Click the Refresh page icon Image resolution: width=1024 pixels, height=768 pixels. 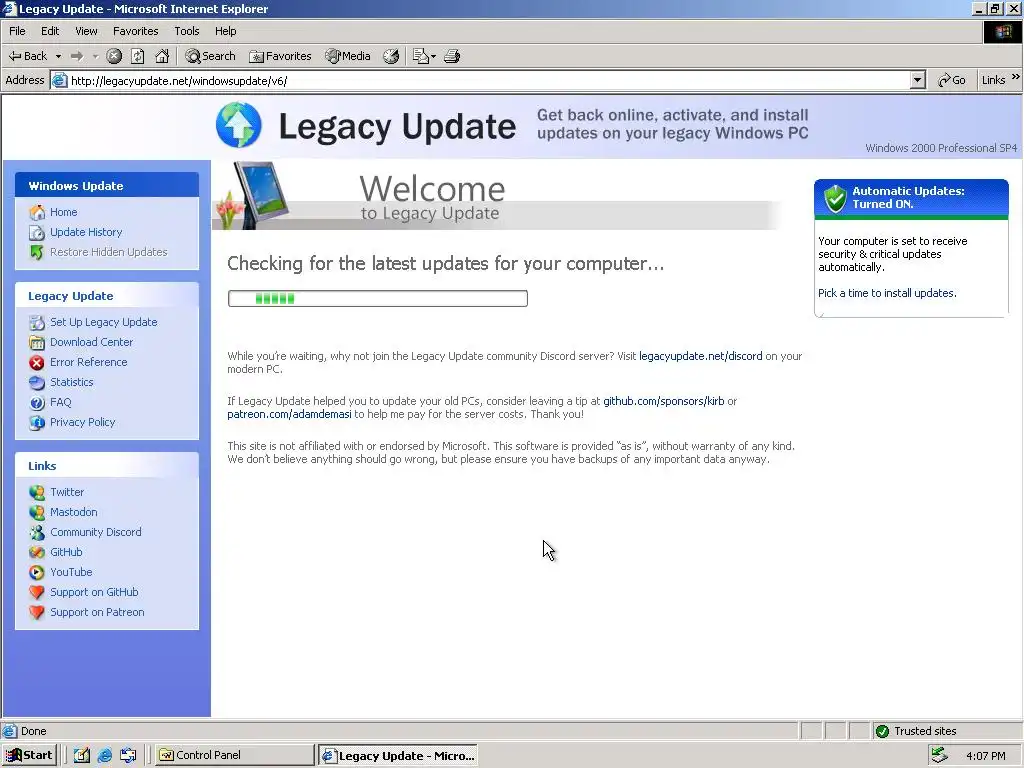(x=138, y=56)
